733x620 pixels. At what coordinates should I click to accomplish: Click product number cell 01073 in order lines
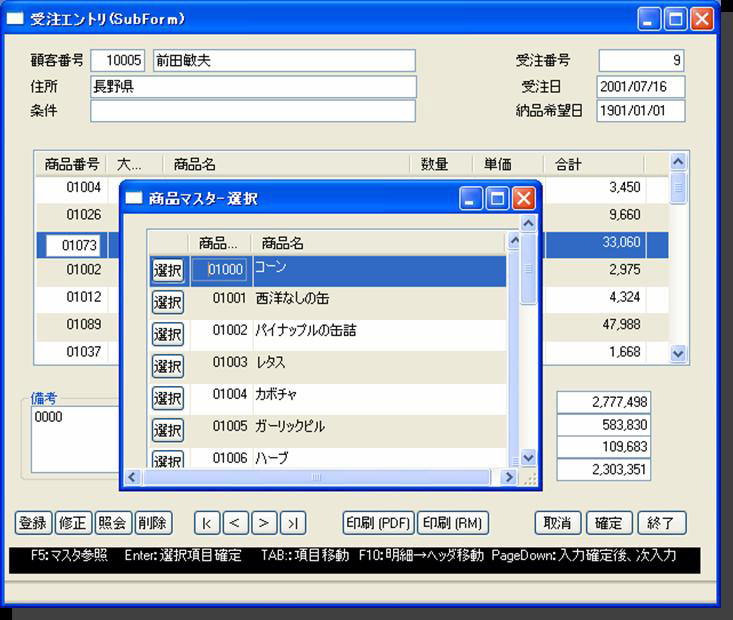pyautogui.click(x=73, y=245)
